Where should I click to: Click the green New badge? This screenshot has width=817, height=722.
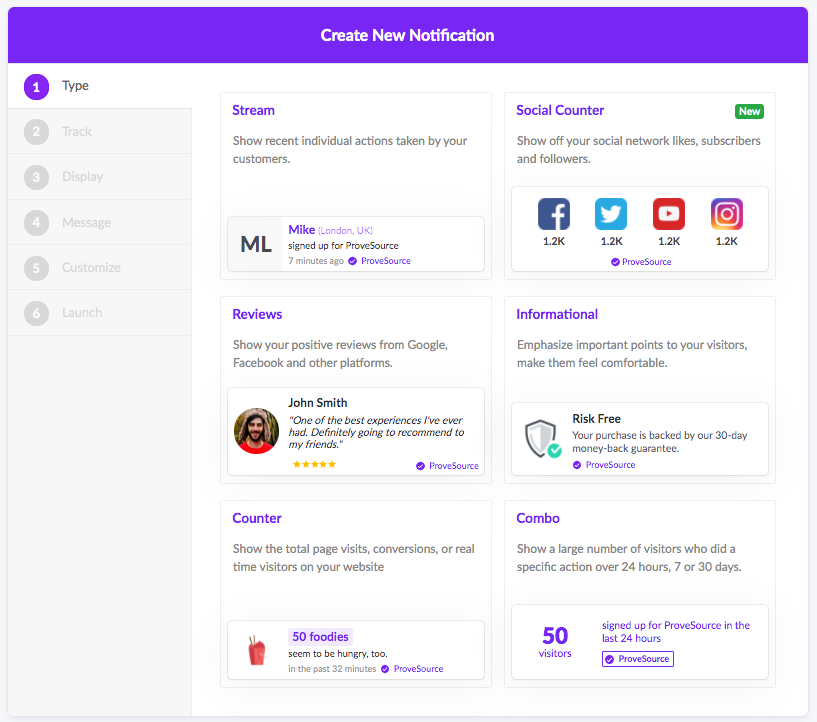749,111
